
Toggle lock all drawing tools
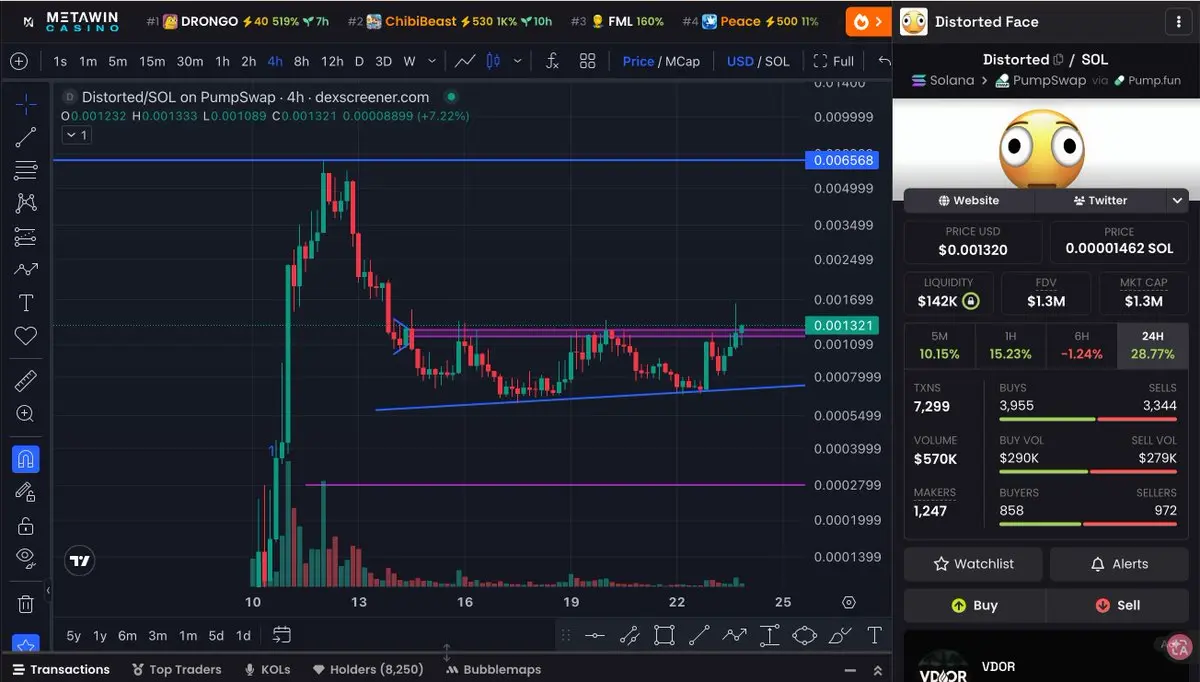[26, 525]
